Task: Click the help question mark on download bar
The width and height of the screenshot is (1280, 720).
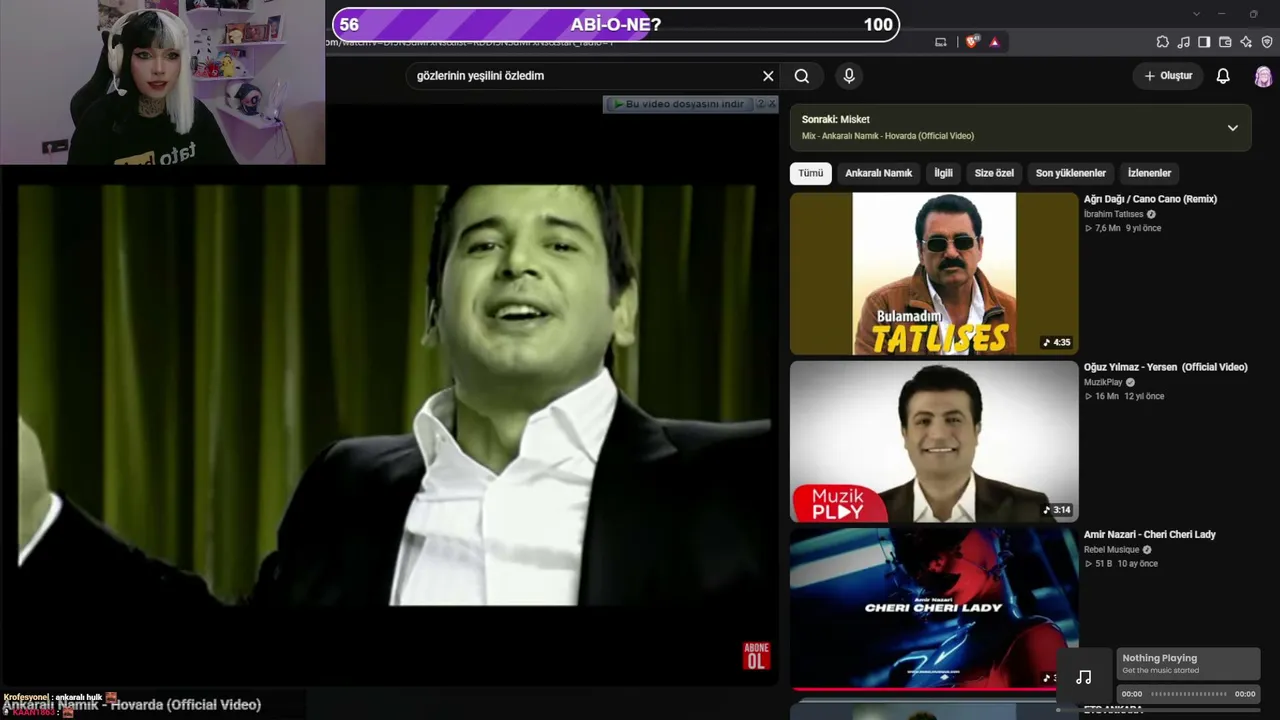Action: [x=761, y=104]
